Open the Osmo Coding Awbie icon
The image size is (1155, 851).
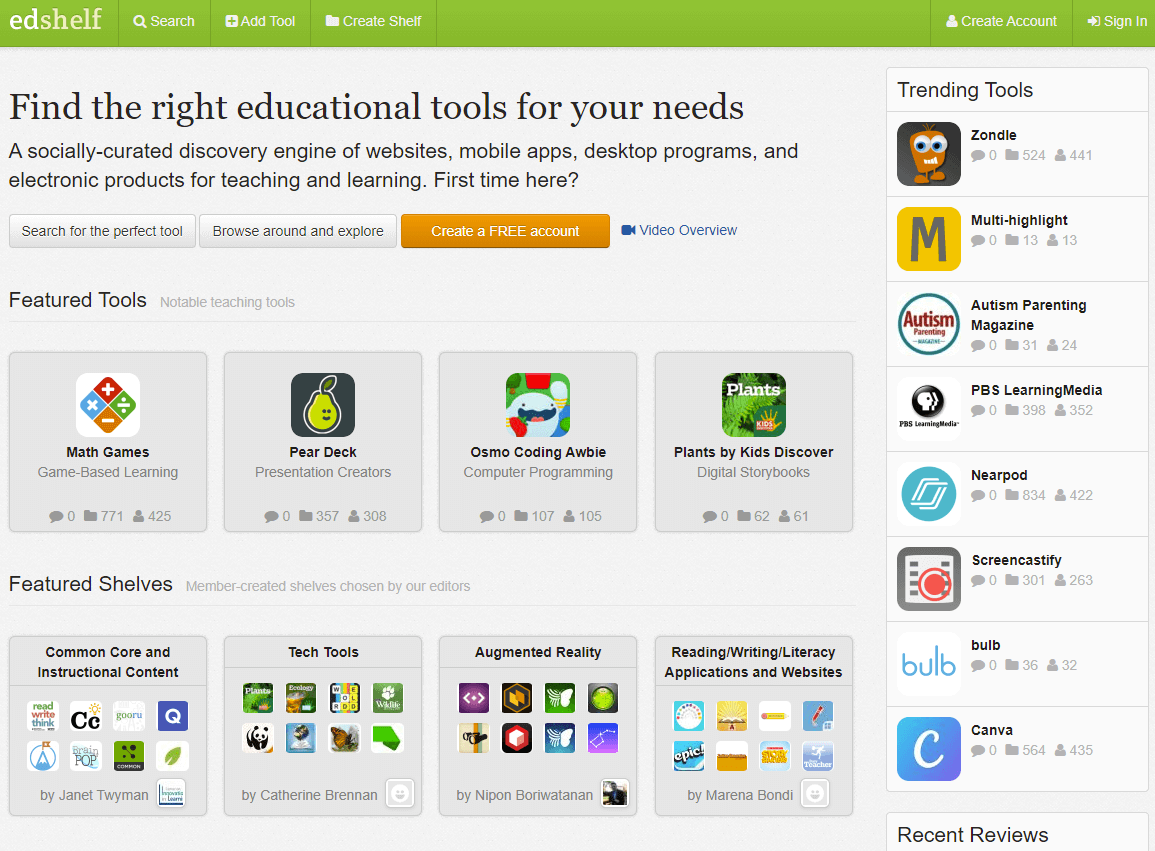click(538, 405)
